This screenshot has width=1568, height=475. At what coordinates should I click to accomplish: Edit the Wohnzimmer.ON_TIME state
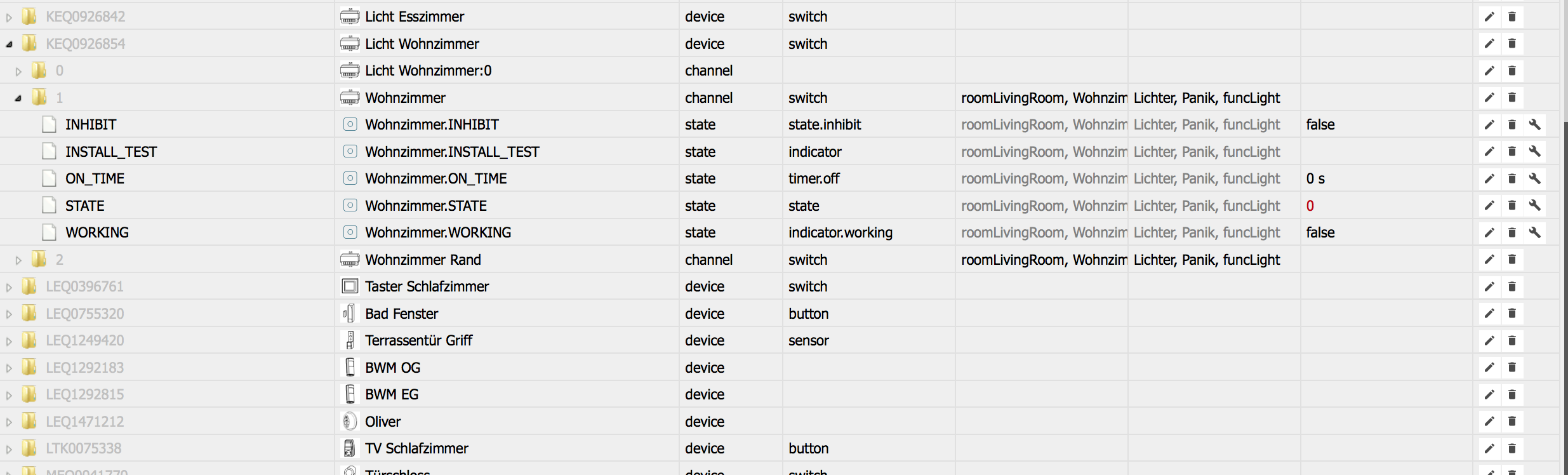(1489, 178)
